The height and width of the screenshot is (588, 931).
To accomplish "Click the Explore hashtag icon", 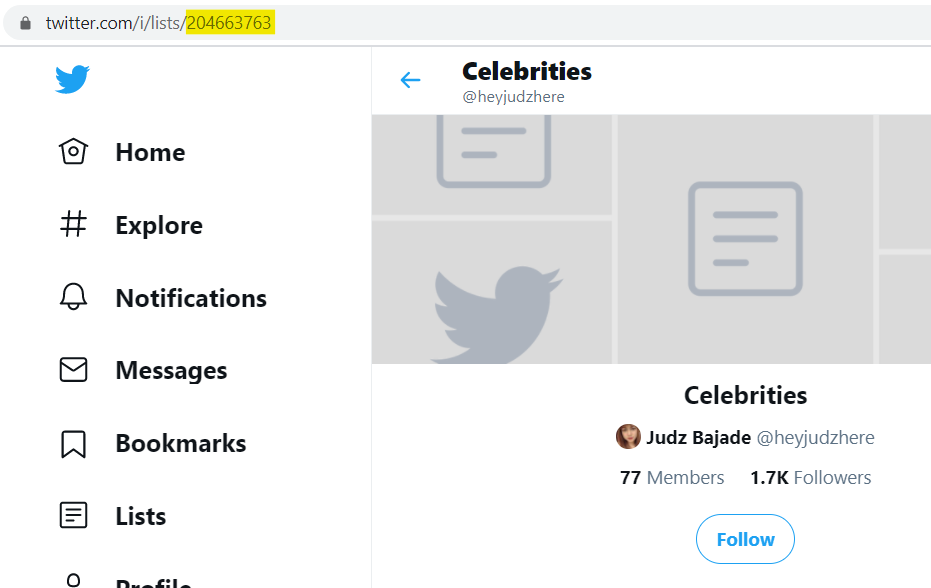I will click(74, 225).
